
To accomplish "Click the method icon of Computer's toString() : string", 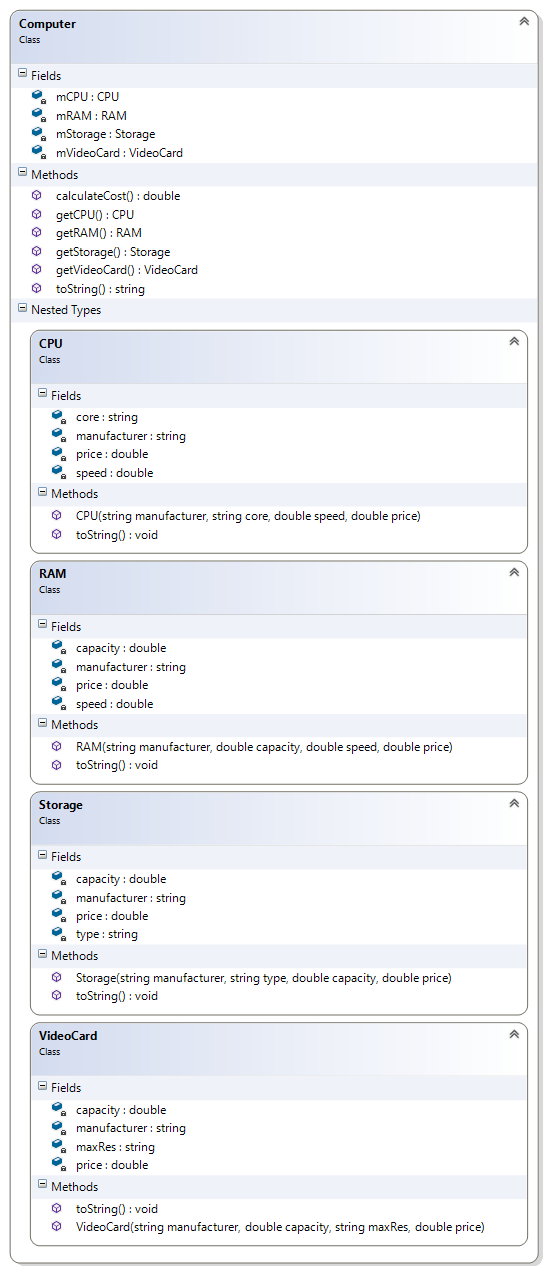I will click(x=37, y=288).
